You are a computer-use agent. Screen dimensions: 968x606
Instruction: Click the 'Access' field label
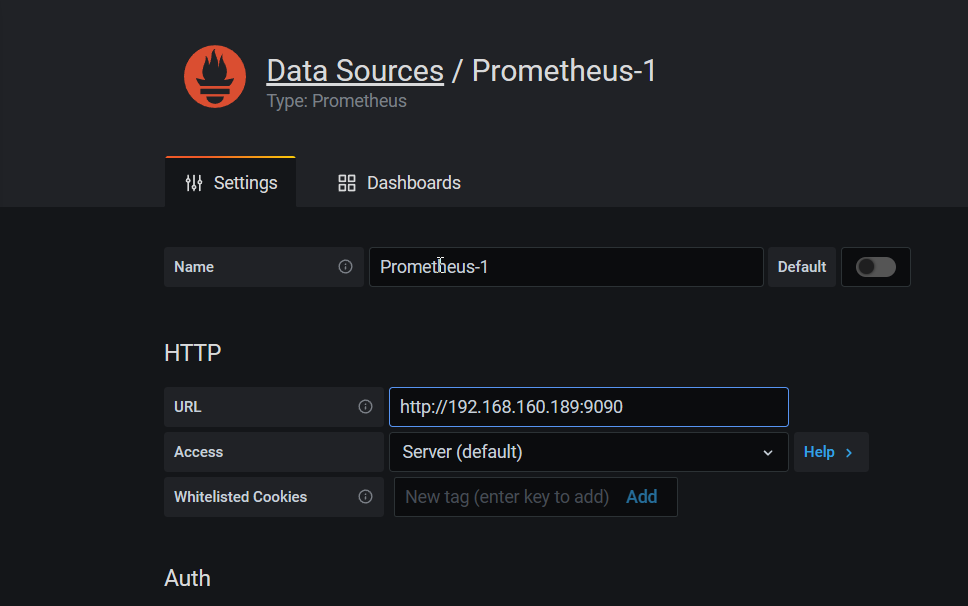pos(198,452)
